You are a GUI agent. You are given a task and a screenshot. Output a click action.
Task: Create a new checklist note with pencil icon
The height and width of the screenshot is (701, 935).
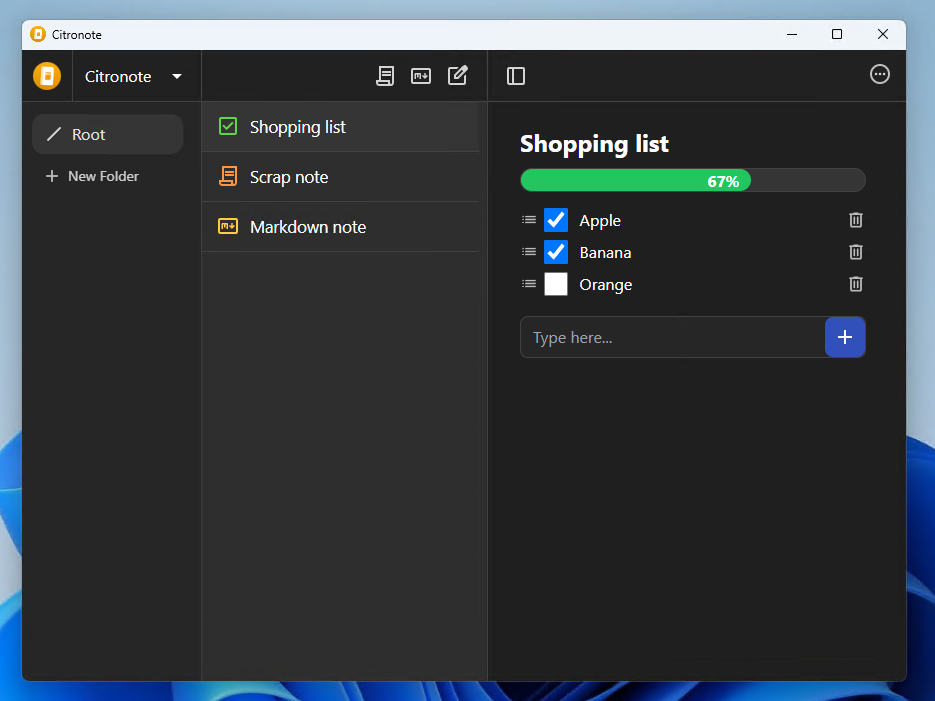(458, 76)
